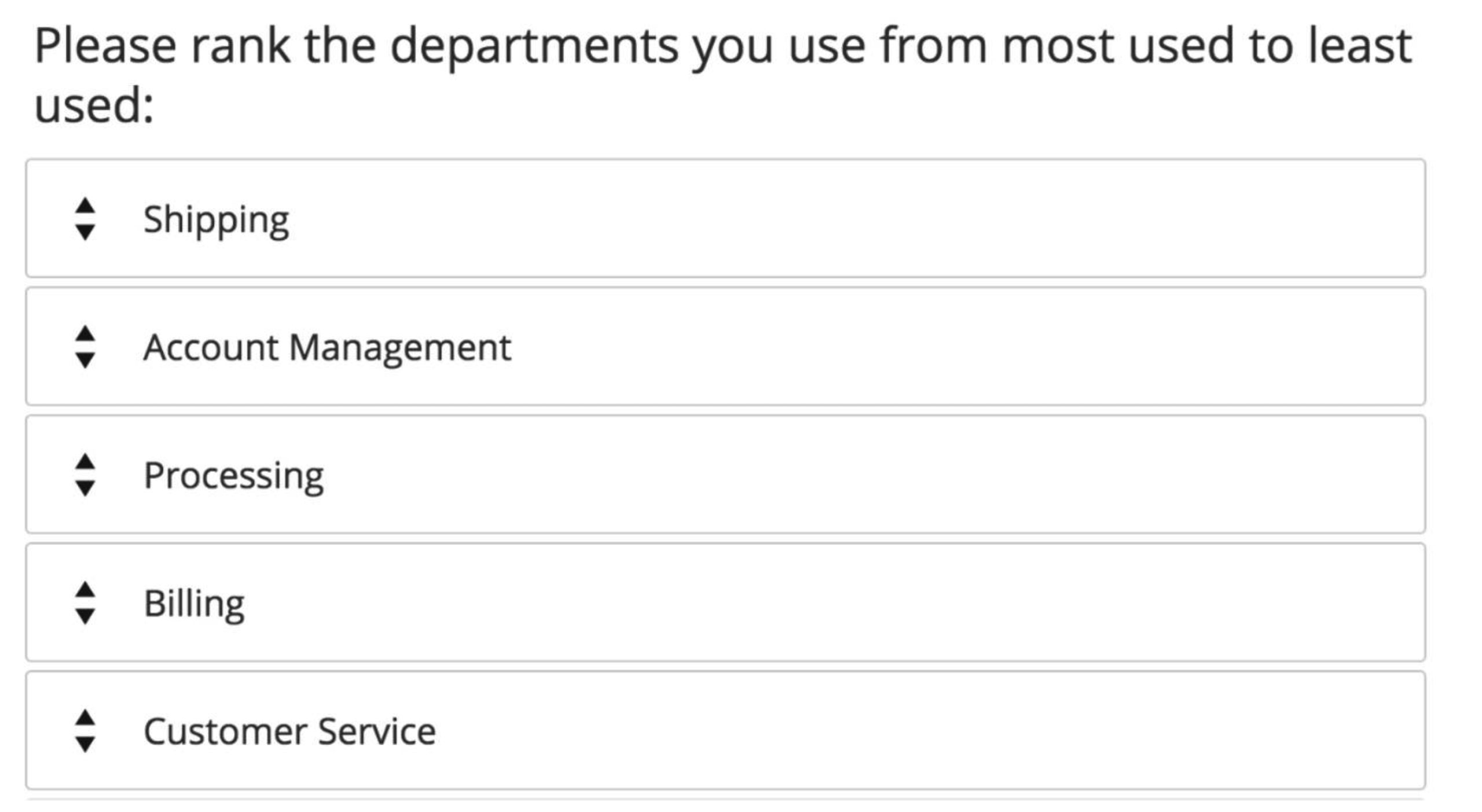Click Customer Service down arrow

85,744
